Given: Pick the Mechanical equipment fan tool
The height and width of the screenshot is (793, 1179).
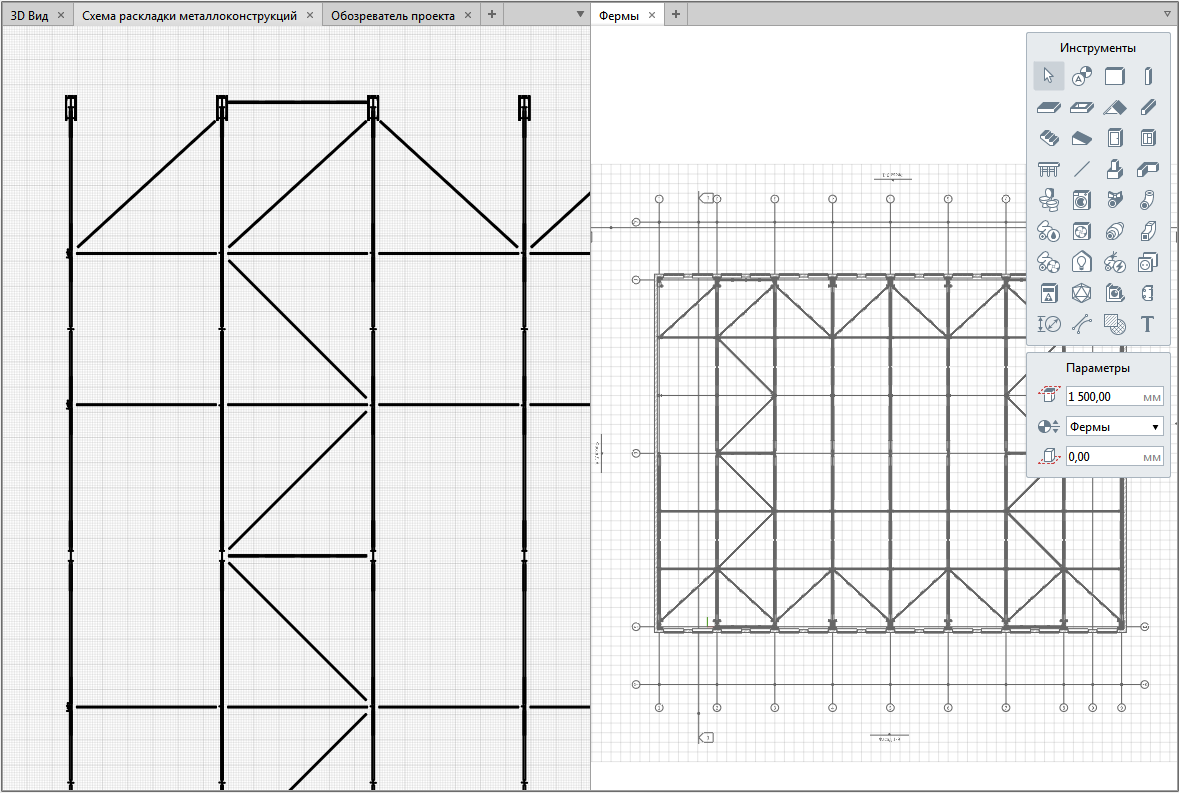Looking at the screenshot, I should tap(1081, 231).
